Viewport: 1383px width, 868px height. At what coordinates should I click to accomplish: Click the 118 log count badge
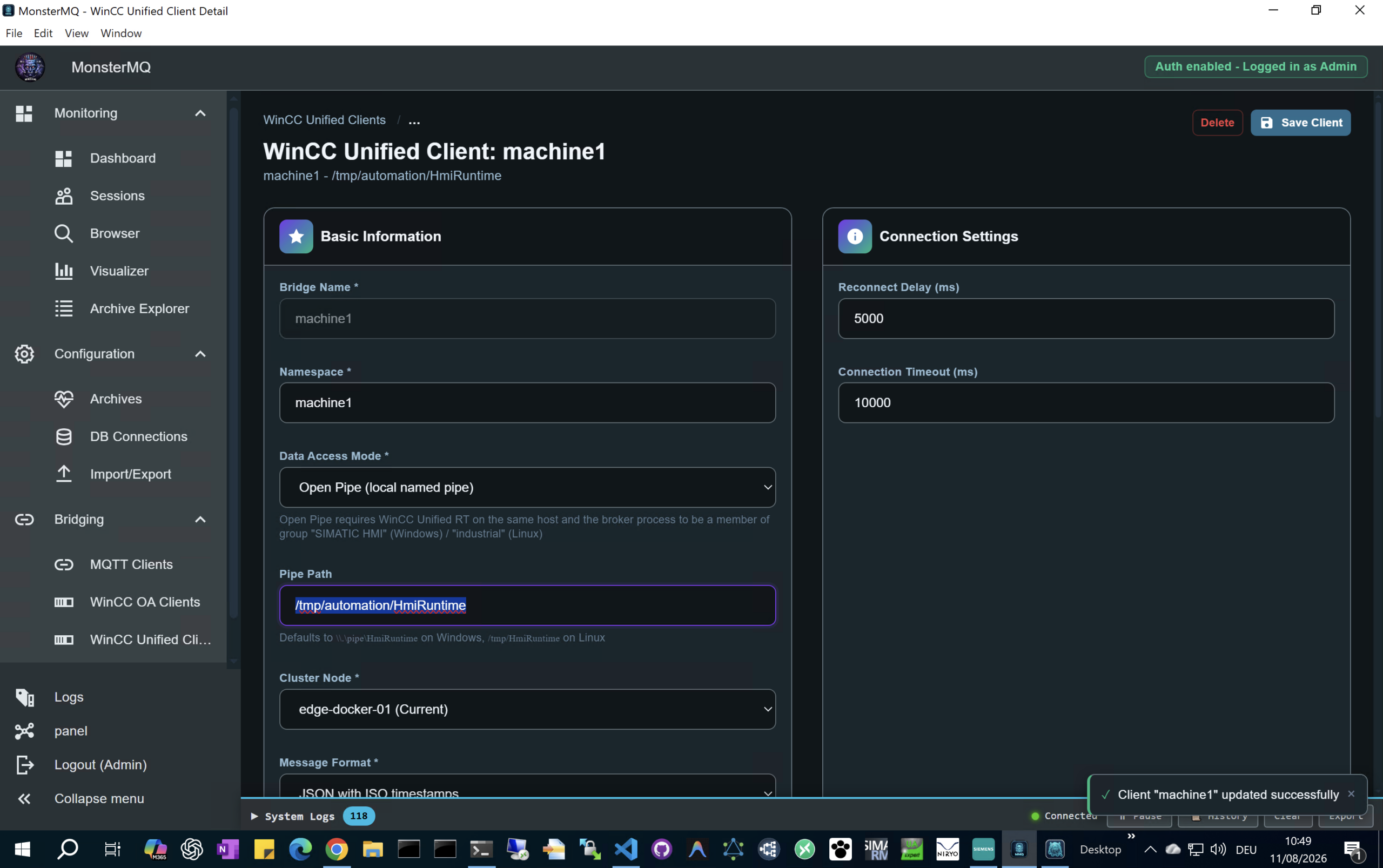(359, 816)
